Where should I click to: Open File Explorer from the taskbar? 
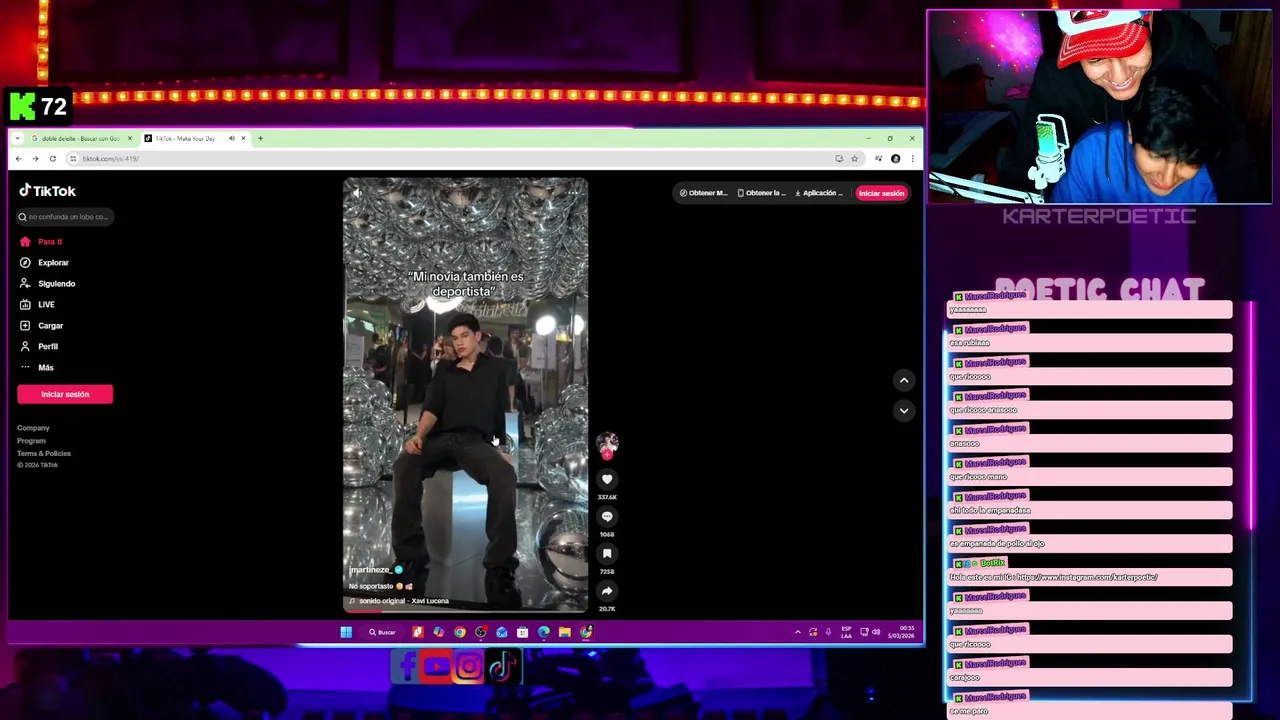[565, 632]
